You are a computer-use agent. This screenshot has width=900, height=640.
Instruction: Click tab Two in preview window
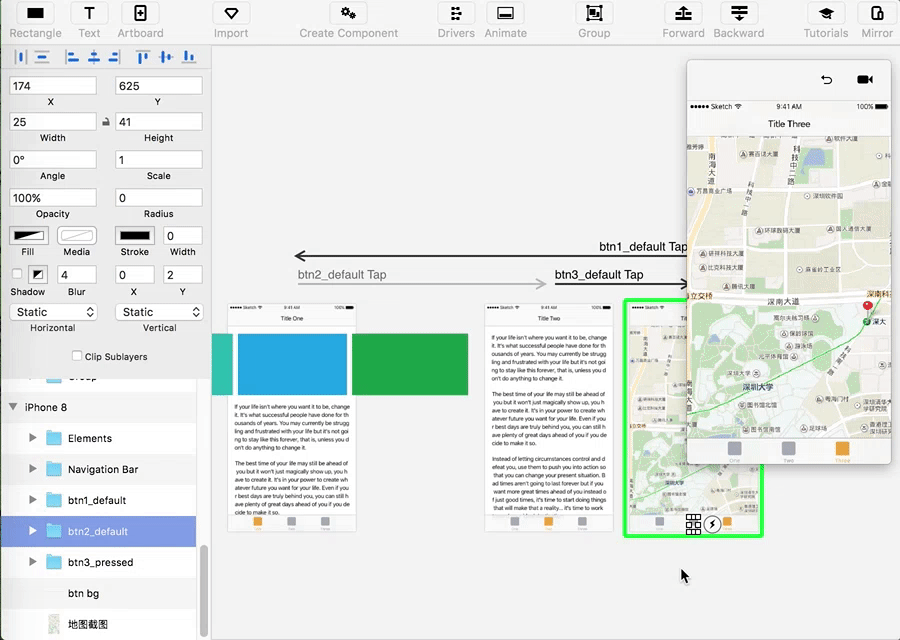[788, 451]
